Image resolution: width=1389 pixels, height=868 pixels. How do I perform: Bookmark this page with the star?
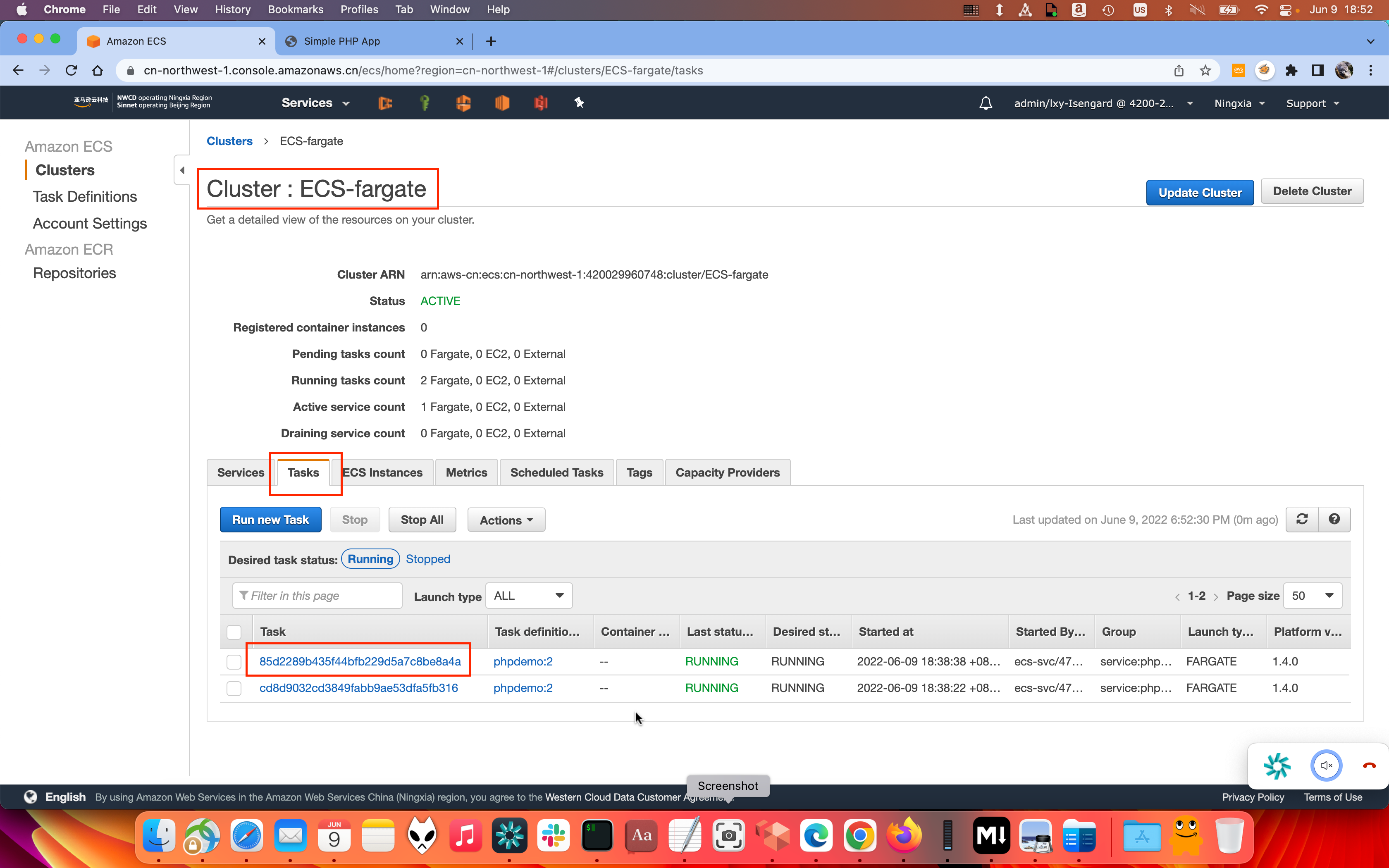click(x=1205, y=70)
